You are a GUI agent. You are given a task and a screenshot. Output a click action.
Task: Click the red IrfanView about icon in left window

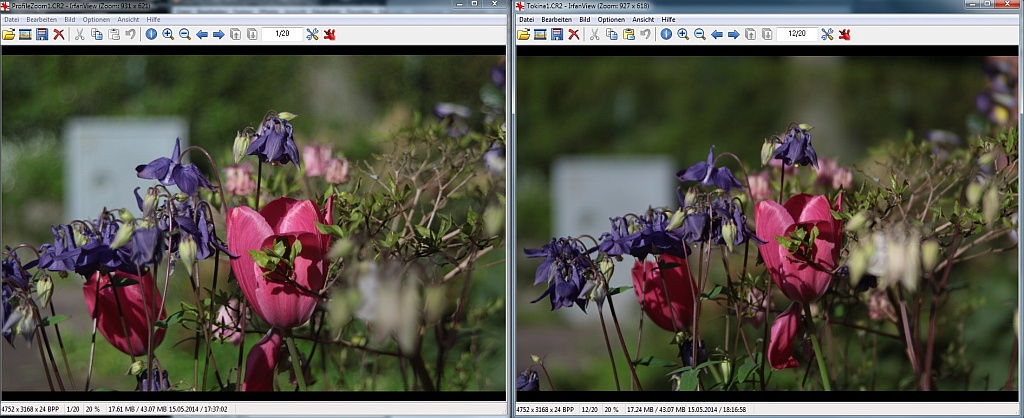[x=329, y=34]
